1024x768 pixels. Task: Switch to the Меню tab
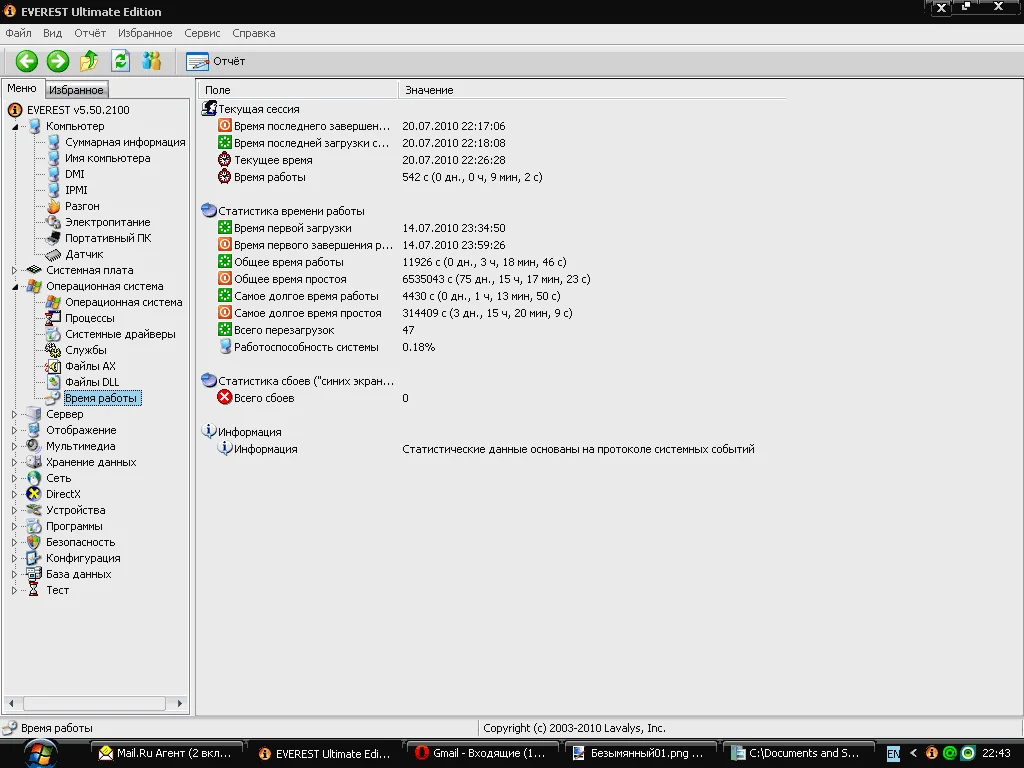point(22,88)
